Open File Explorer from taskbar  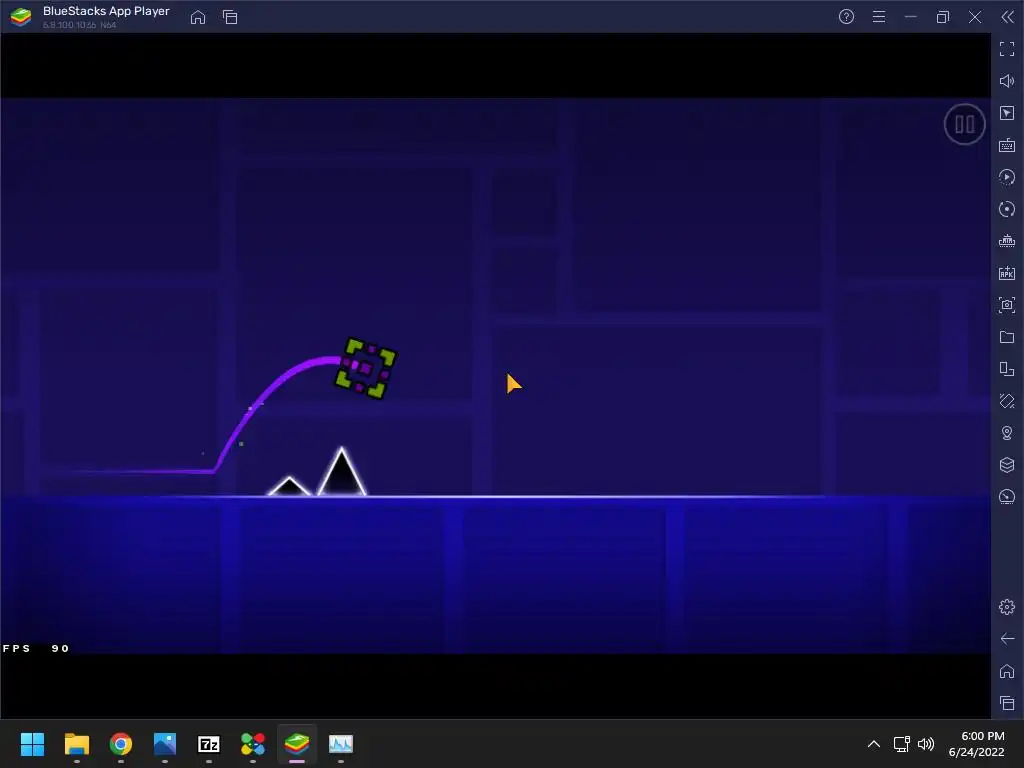[x=76, y=744]
